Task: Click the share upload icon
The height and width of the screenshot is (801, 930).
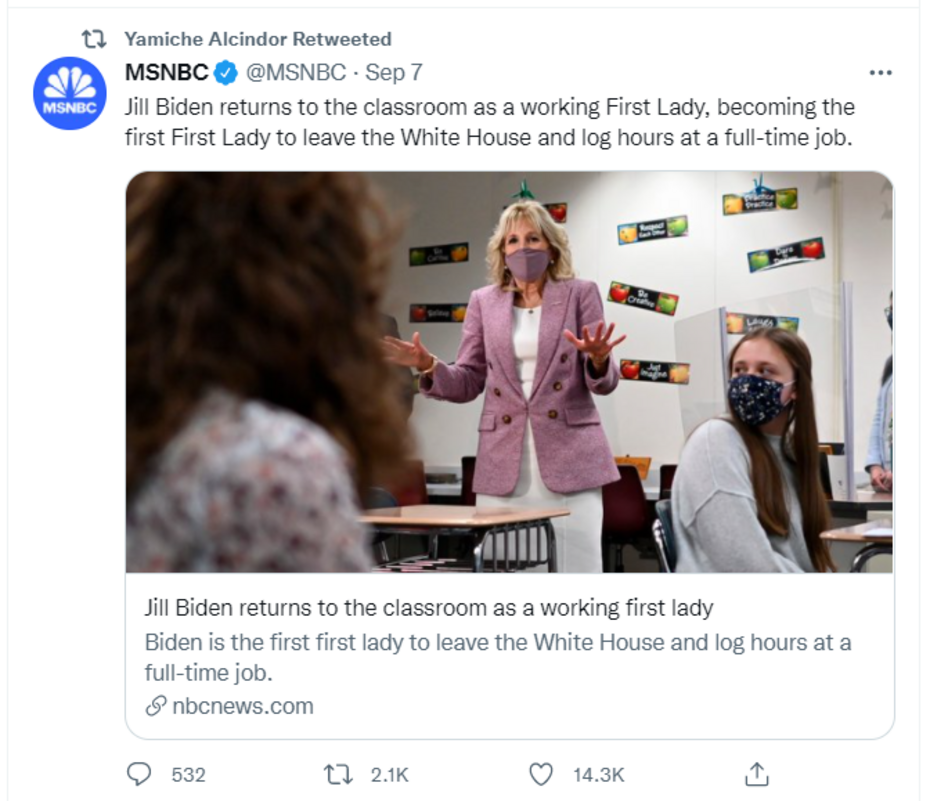Action: pos(757,774)
